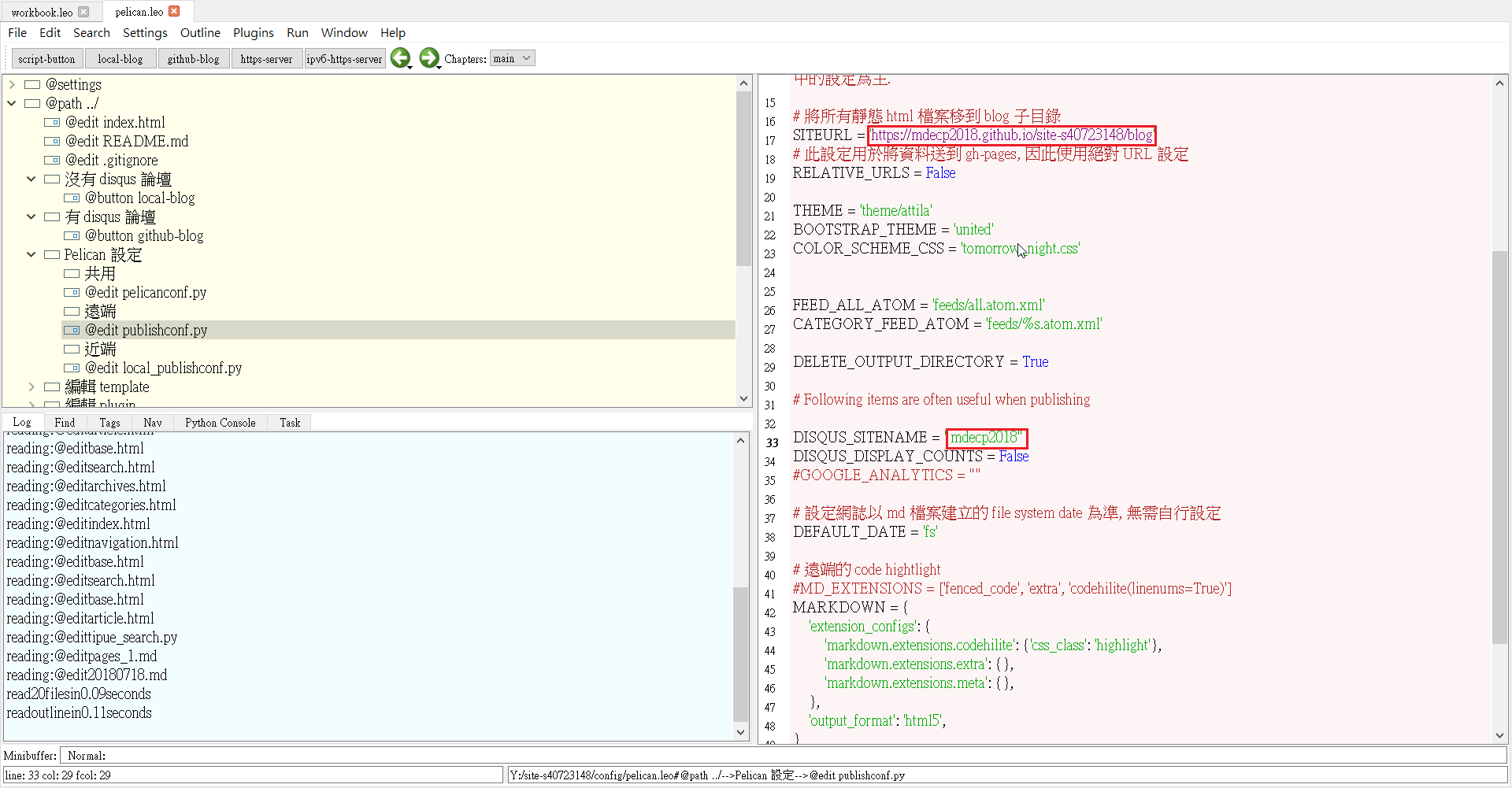Viewport: 1512px width, 788px height.
Task: Switch to the Python Console tab
Action: pos(220,423)
